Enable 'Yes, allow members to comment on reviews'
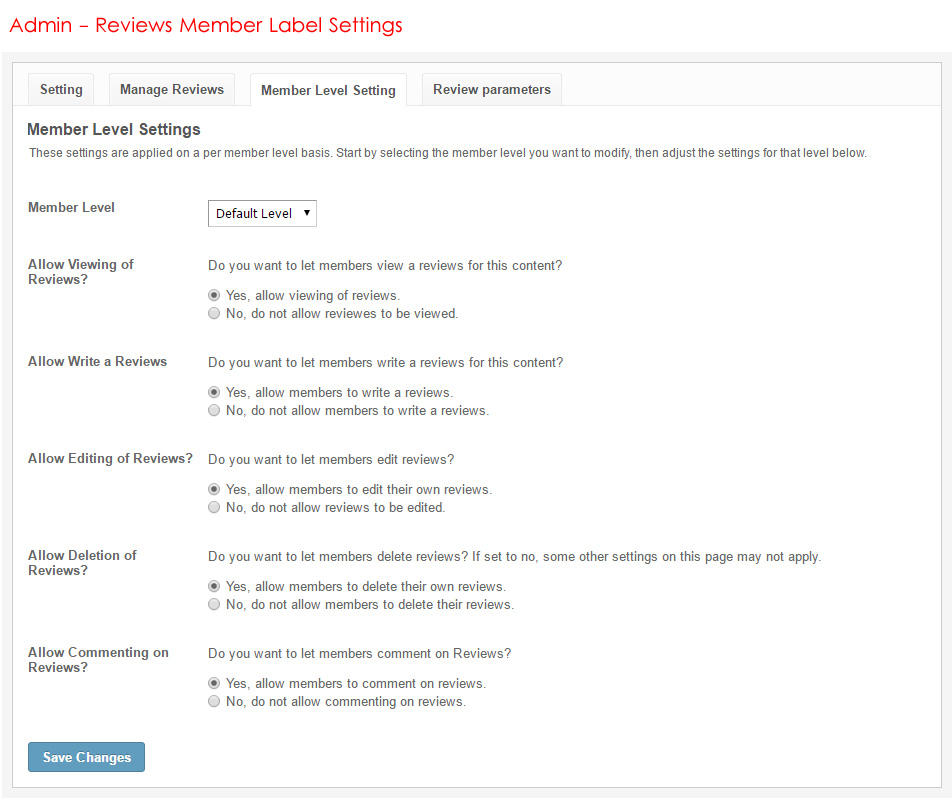The height and width of the screenshot is (800, 952). (214, 684)
